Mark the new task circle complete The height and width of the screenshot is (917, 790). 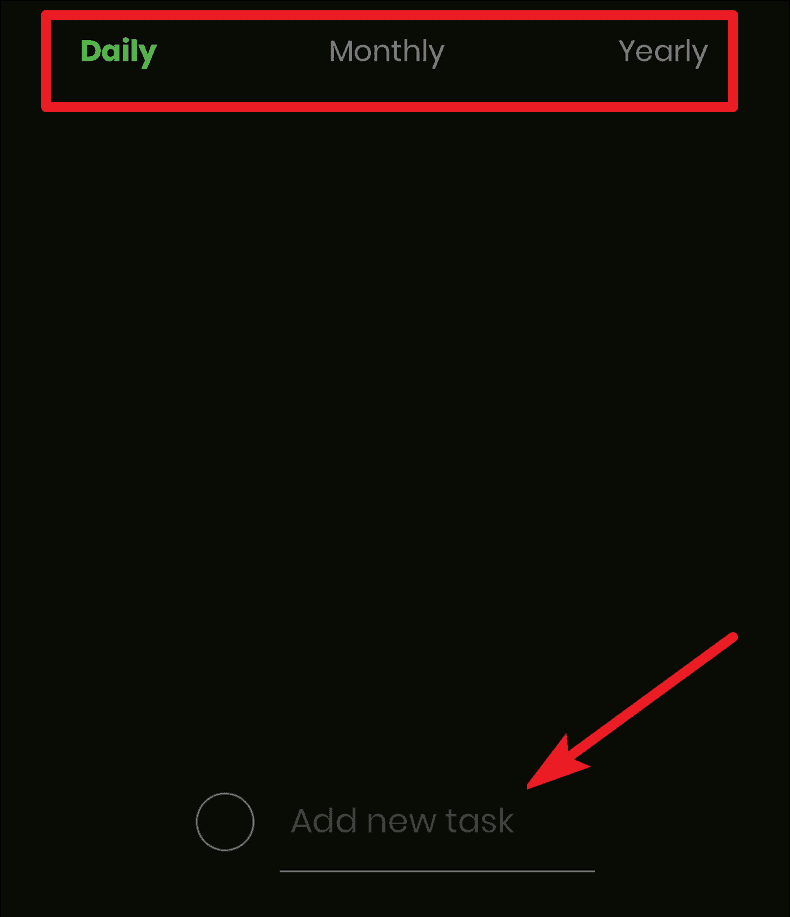coord(225,822)
